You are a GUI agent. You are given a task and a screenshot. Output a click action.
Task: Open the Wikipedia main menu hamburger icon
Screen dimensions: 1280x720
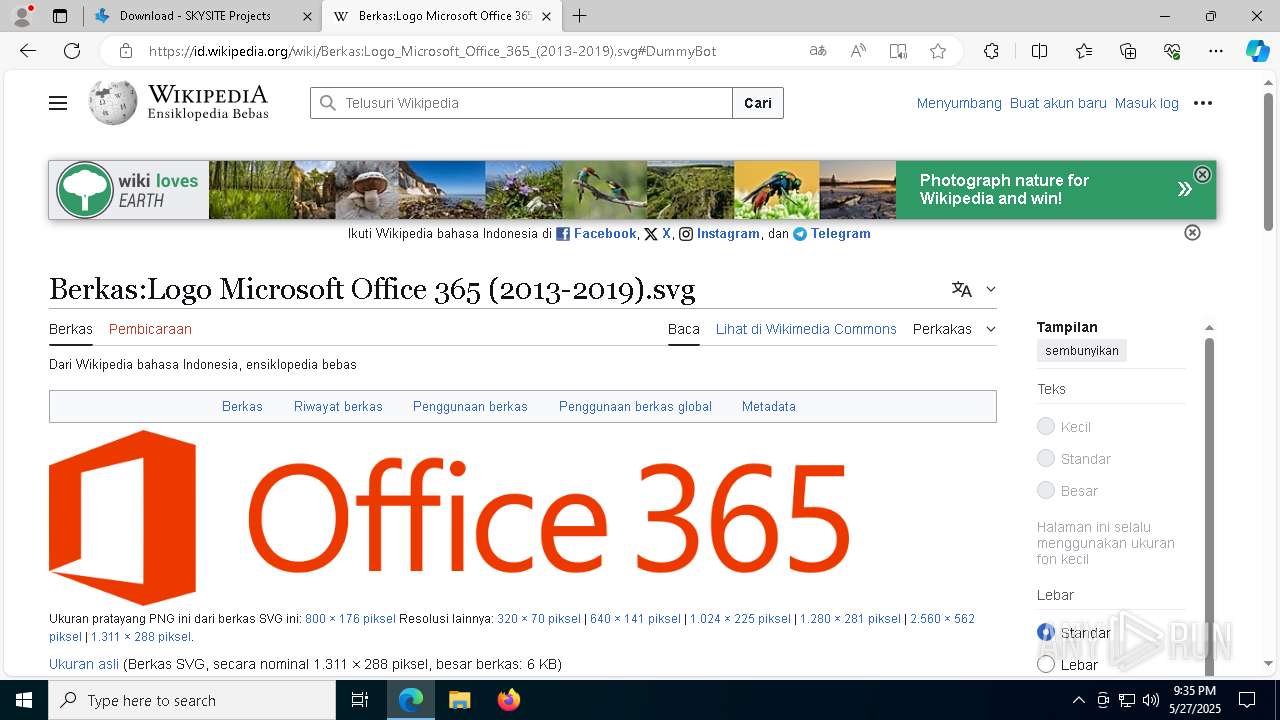click(58, 103)
